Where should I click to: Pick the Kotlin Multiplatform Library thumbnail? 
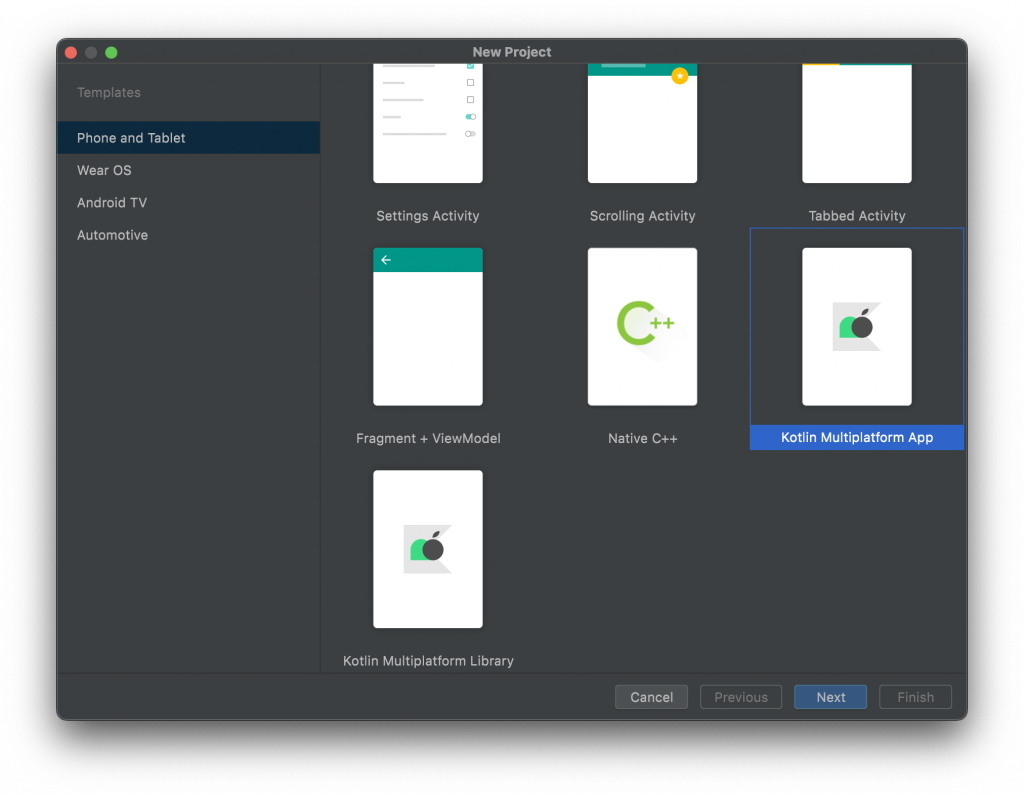428,549
